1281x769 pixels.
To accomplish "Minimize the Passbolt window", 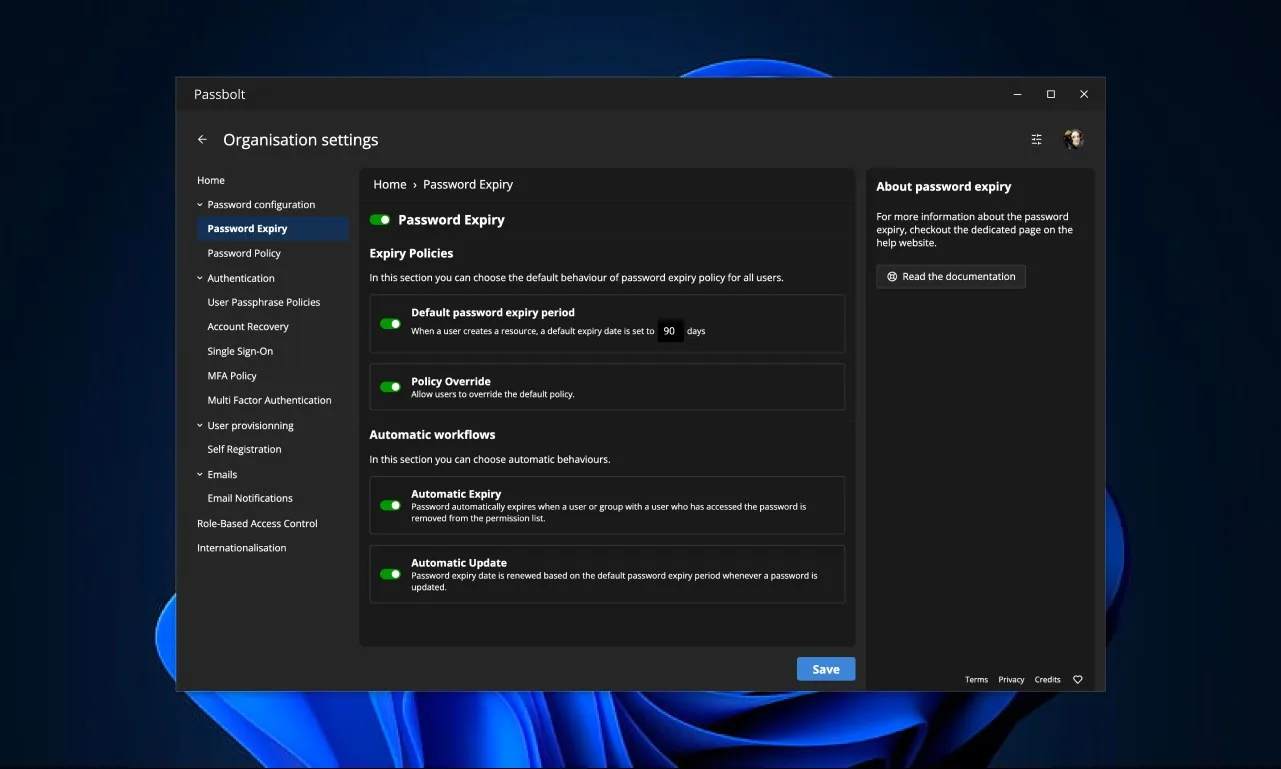I will click(1018, 94).
